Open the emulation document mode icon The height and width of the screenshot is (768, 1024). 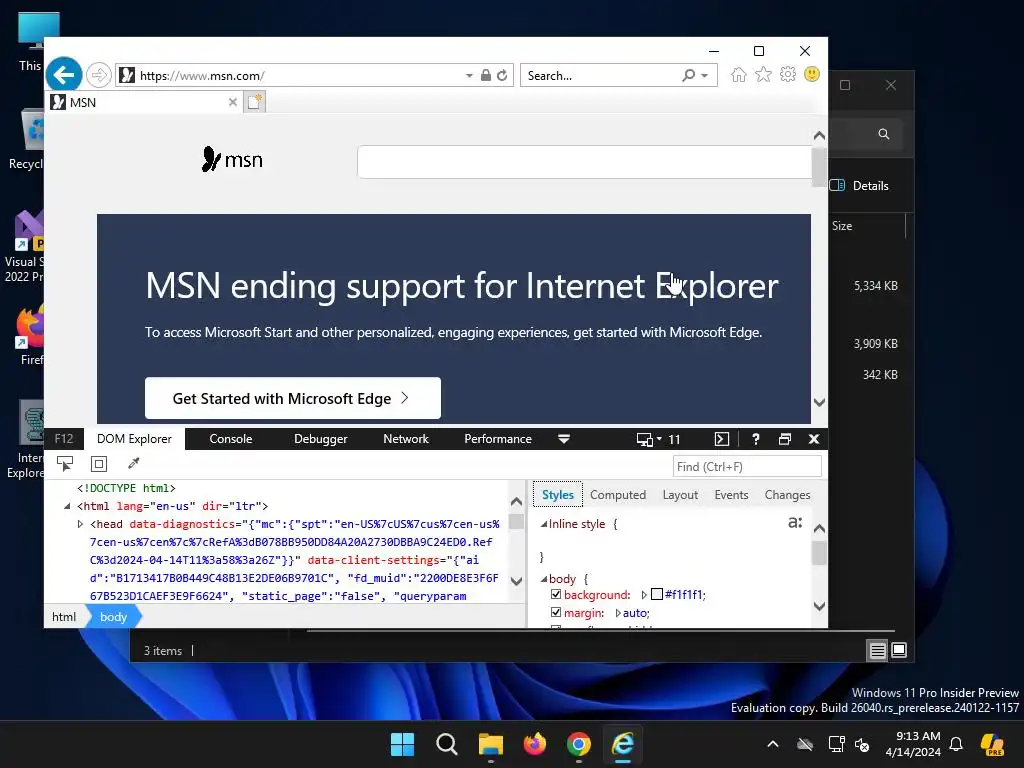coord(648,440)
